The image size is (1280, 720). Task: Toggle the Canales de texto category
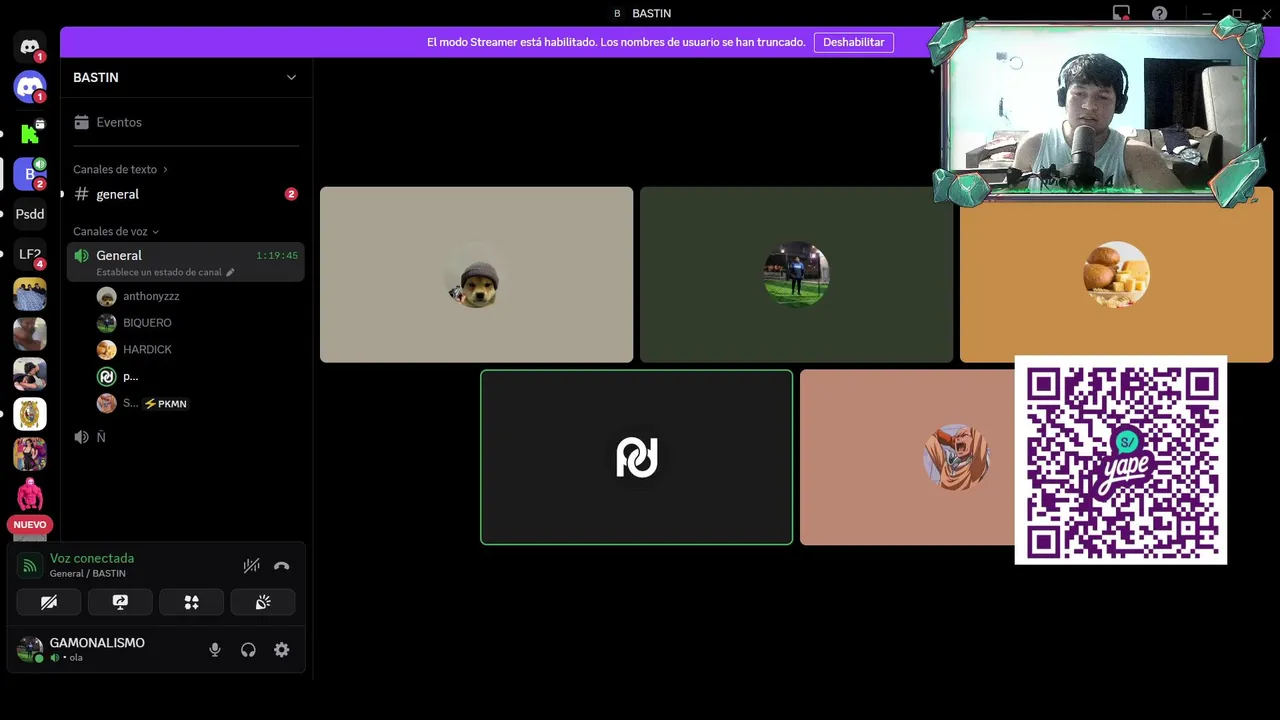(120, 169)
